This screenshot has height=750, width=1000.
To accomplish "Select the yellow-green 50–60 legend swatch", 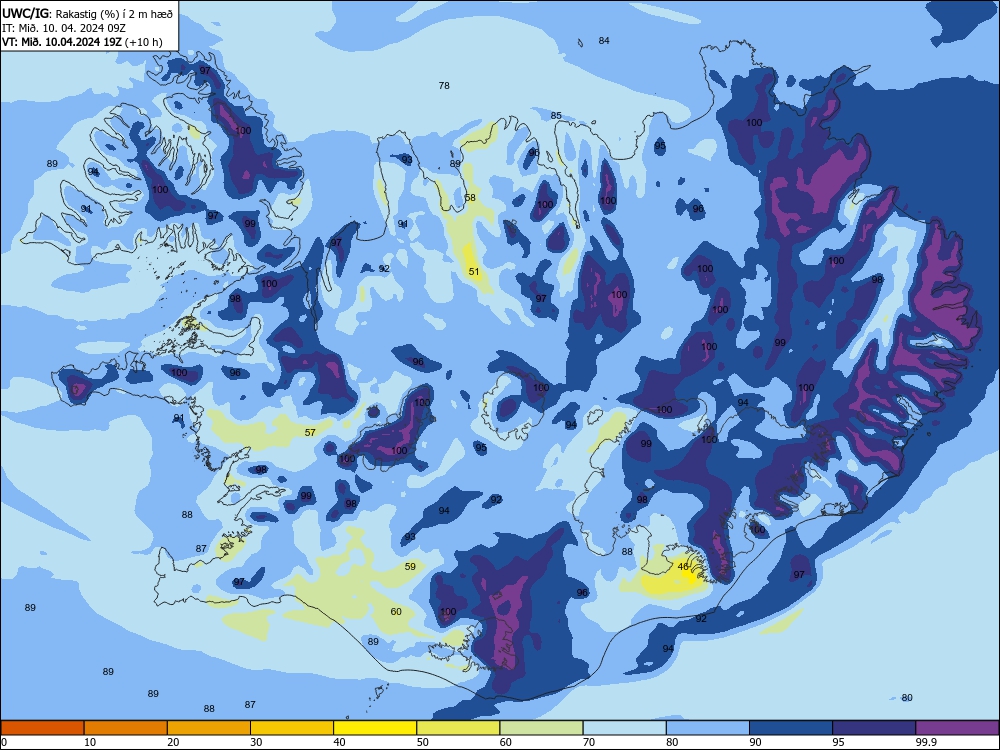I will point(458,728).
